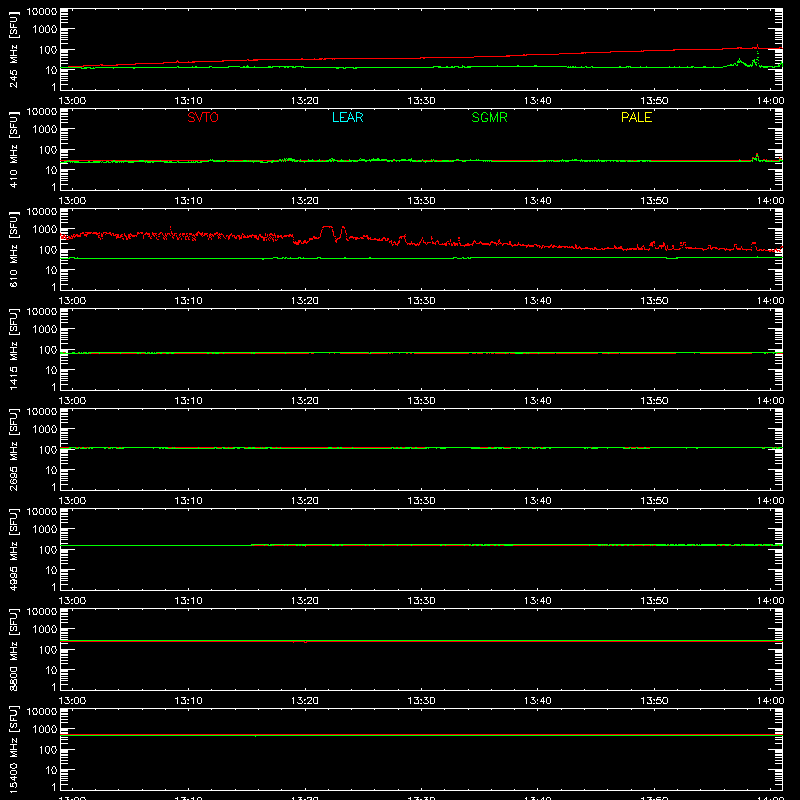Select the 2695 MHz [SFU] axis label

(x=13, y=449)
